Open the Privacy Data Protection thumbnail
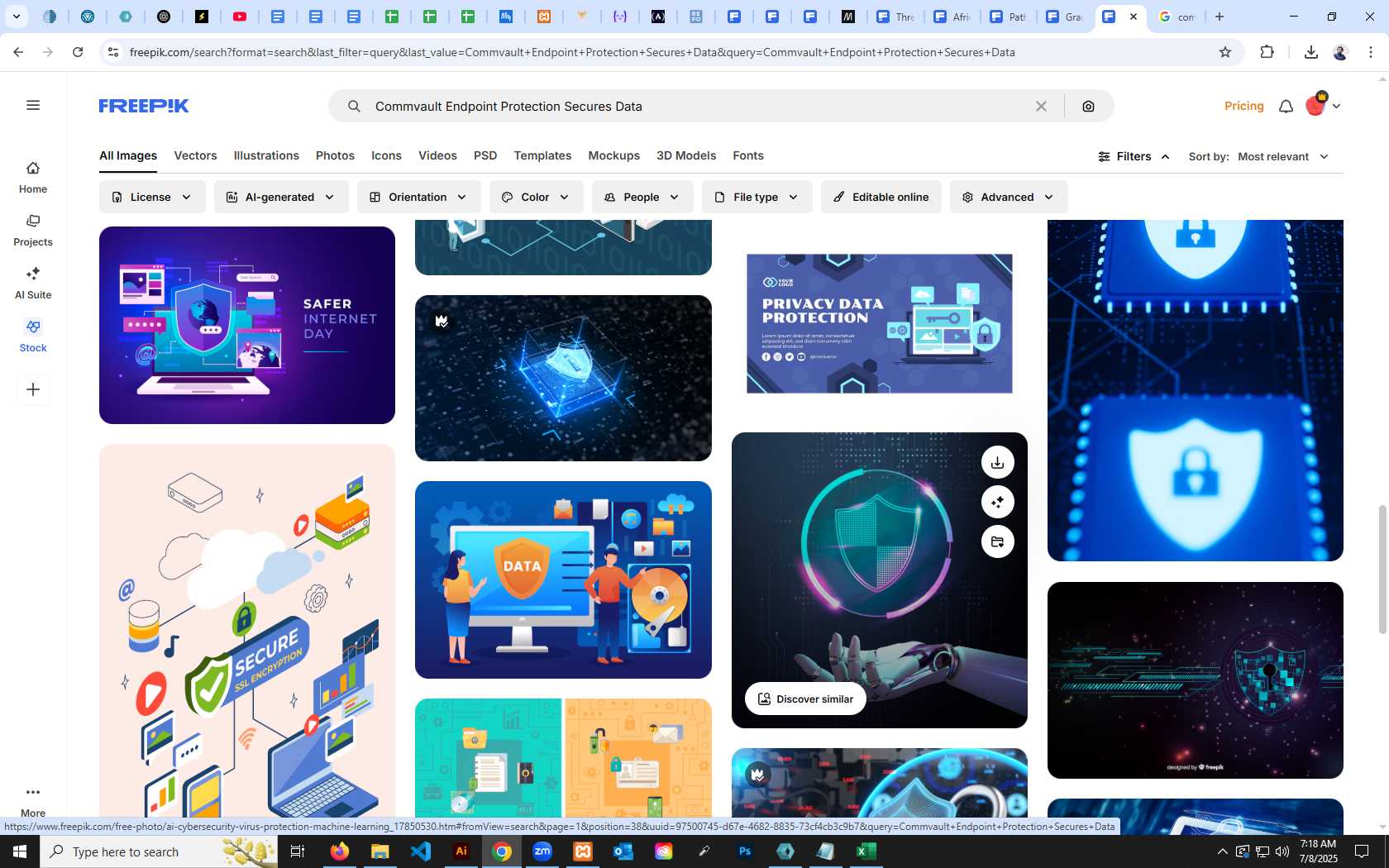This screenshot has width=1389, height=868. pyautogui.click(x=880, y=323)
